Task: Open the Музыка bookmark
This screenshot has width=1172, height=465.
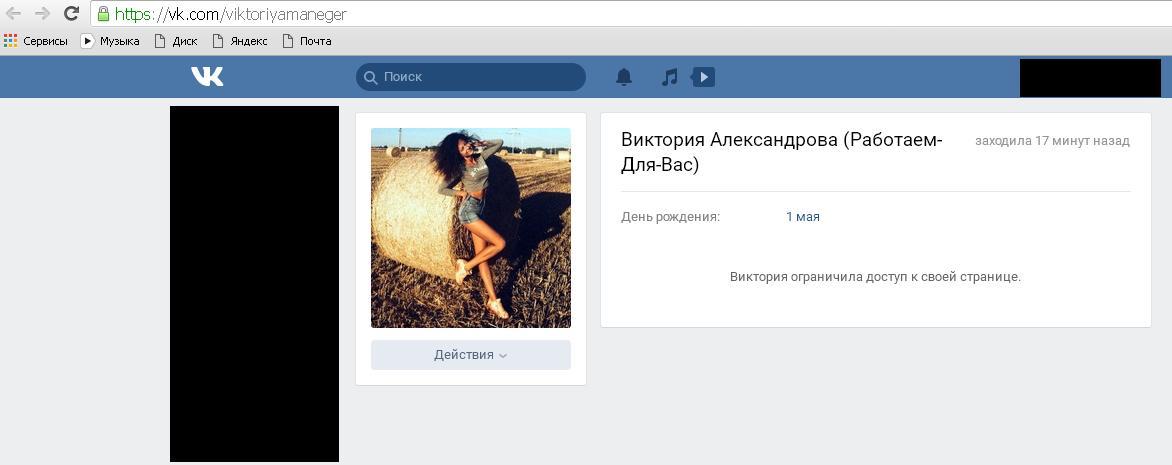Action: (x=110, y=41)
